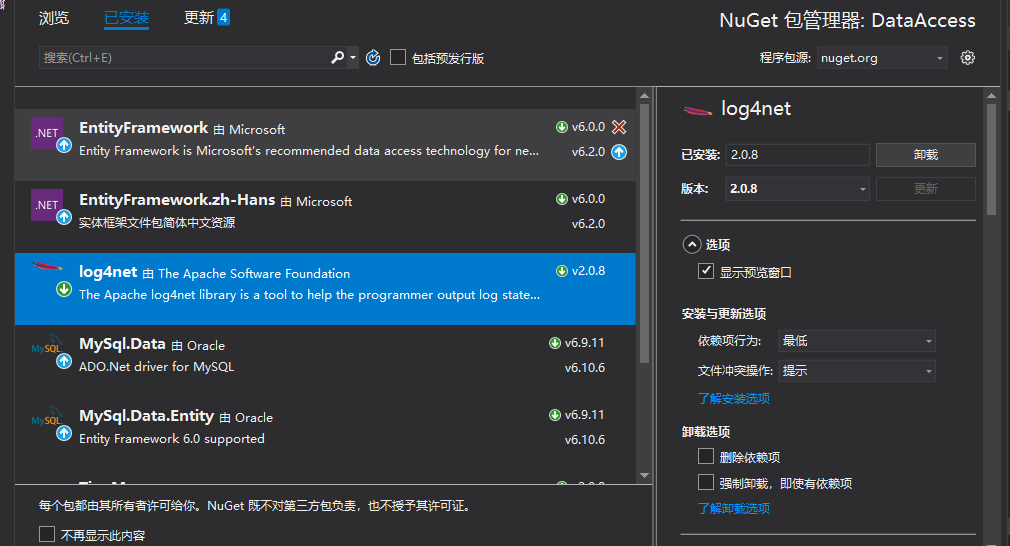Click the disabled 更新 button
The image size is (1010, 546).
click(926, 189)
